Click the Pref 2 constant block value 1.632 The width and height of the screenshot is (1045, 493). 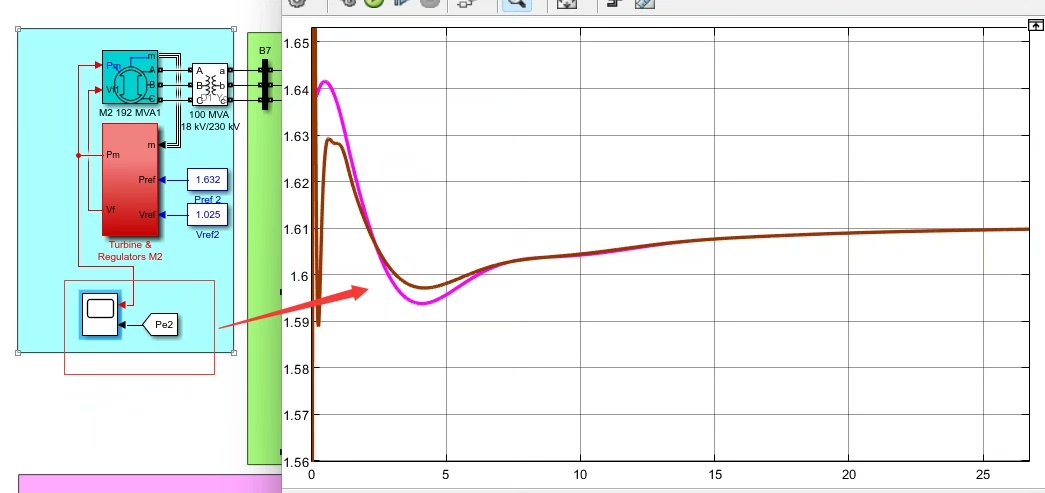pos(208,179)
